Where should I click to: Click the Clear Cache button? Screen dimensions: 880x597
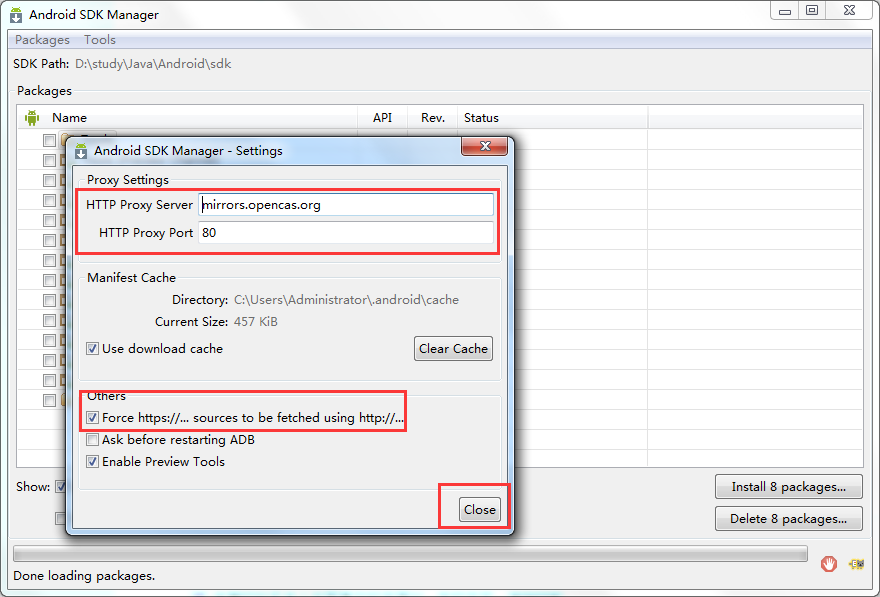tap(453, 348)
